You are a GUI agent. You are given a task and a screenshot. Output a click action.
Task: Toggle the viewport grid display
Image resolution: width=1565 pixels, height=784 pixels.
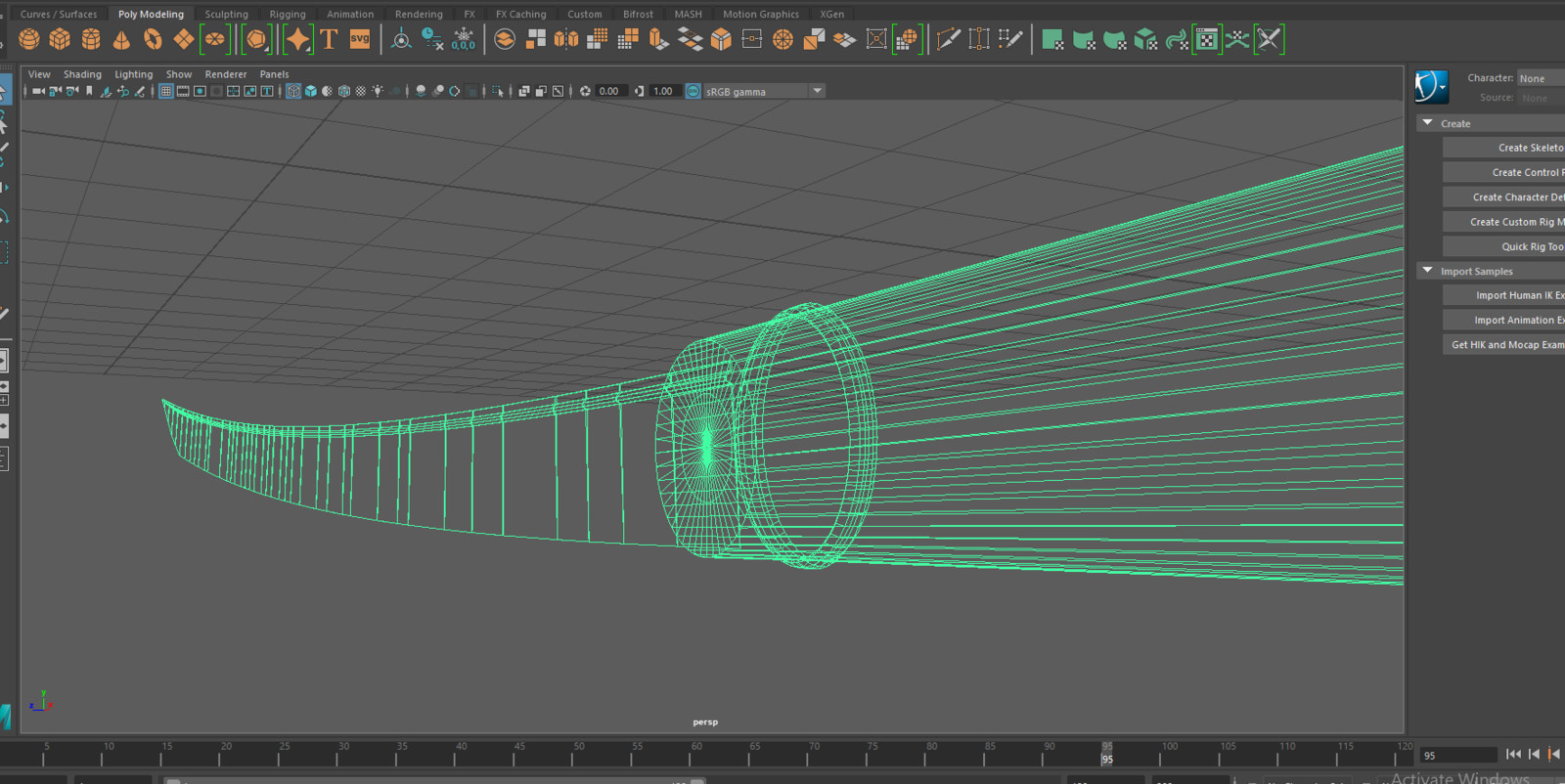(x=166, y=91)
